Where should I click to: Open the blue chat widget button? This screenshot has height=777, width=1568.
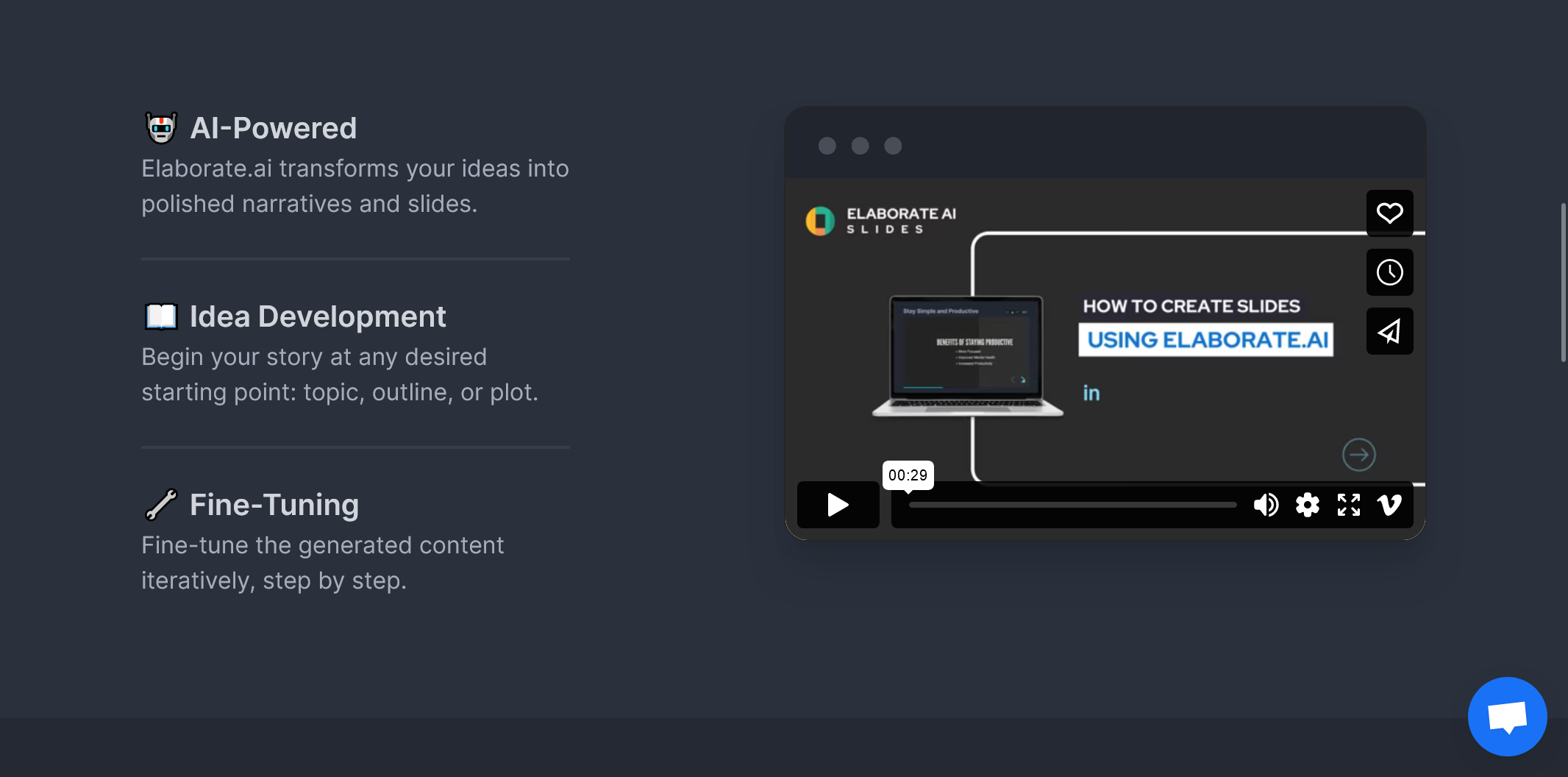[x=1507, y=716]
